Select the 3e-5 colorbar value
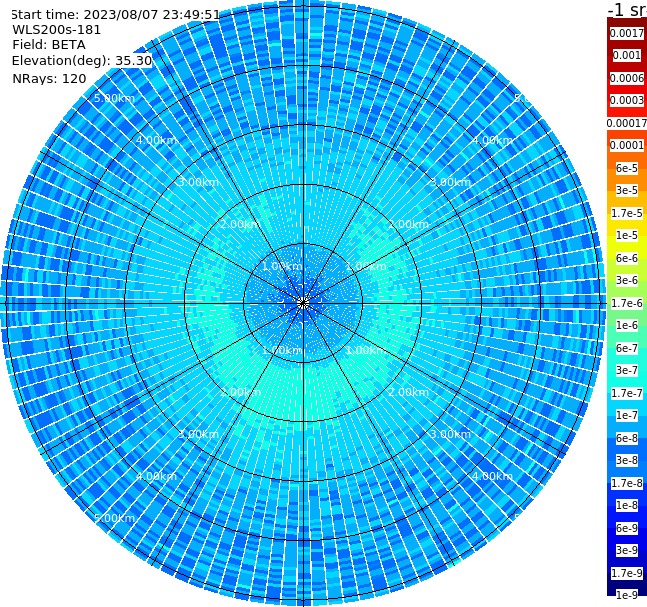The width and height of the screenshot is (647, 607). tap(627, 190)
